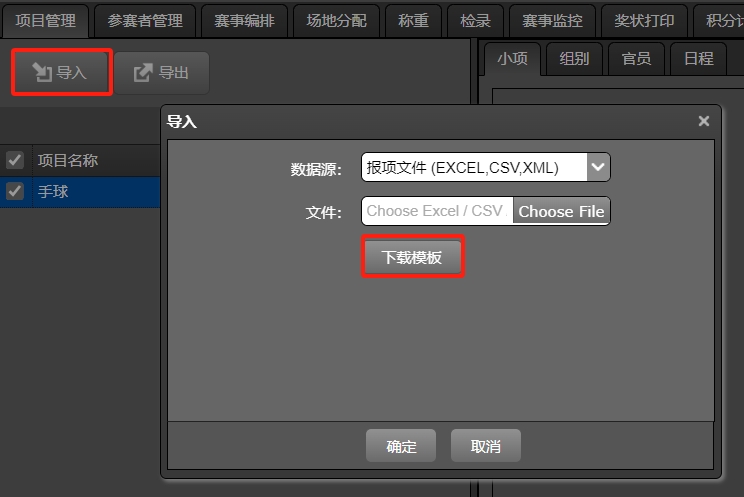Image resolution: width=744 pixels, height=497 pixels.
Task: Click the 导出 export arrow icon
Action: pyautogui.click(x=143, y=73)
